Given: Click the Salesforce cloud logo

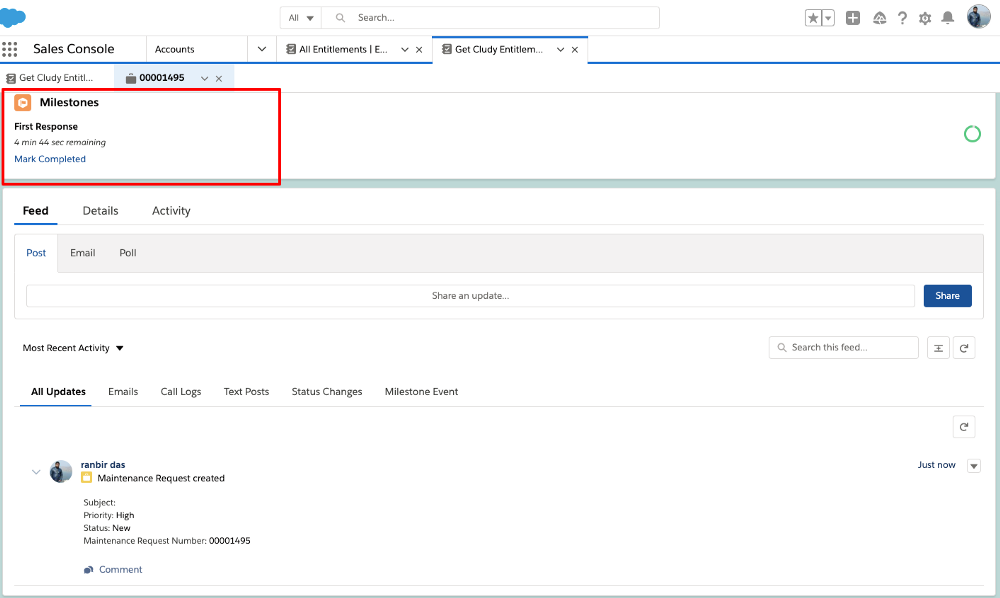Looking at the screenshot, I should pos(13,18).
